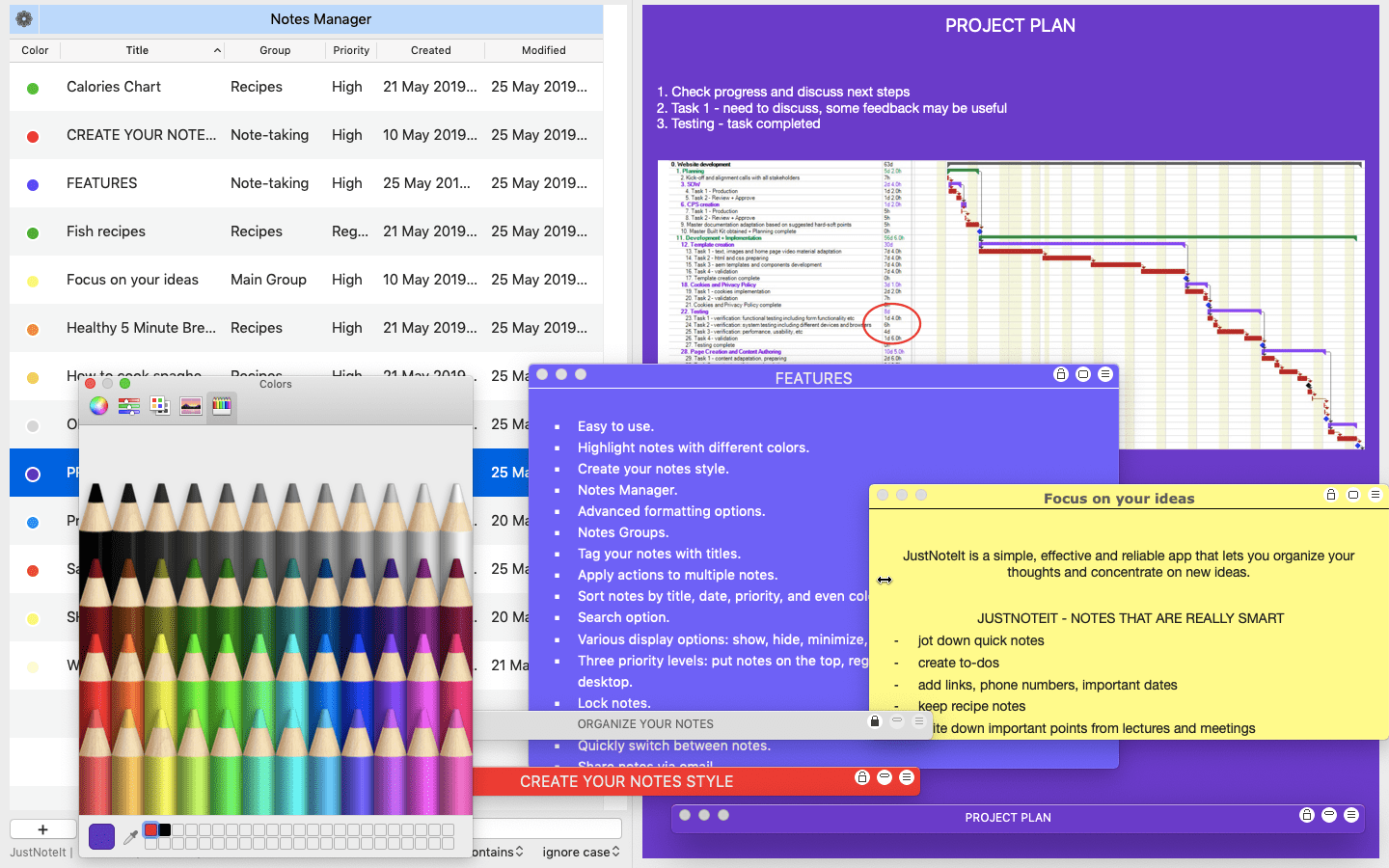Toggle lock on the CREATE YOUR NOTES STYLE note
1389x868 pixels.
tap(862, 777)
